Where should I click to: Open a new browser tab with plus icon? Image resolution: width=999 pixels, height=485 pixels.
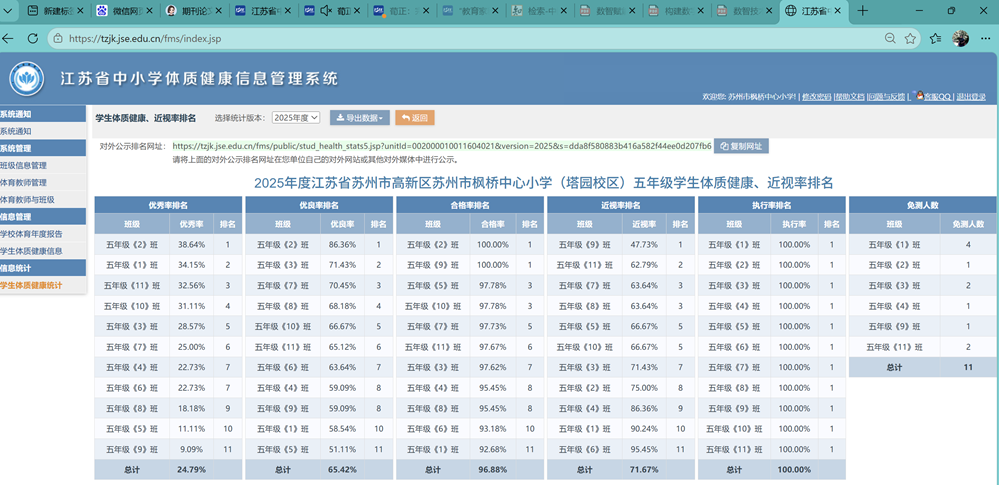coord(863,11)
